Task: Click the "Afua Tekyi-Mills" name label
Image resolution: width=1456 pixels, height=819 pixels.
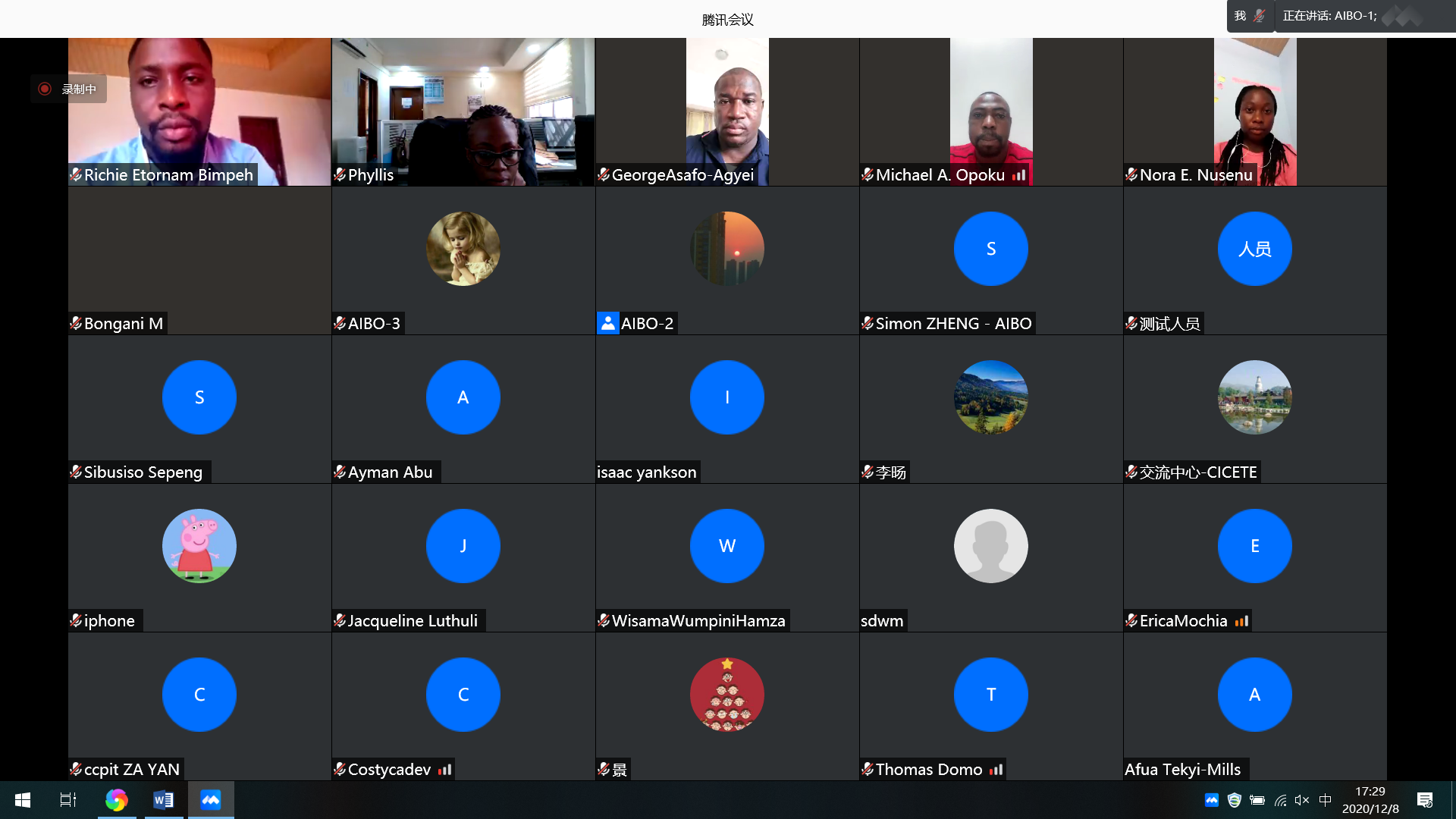Action: coord(1182,770)
